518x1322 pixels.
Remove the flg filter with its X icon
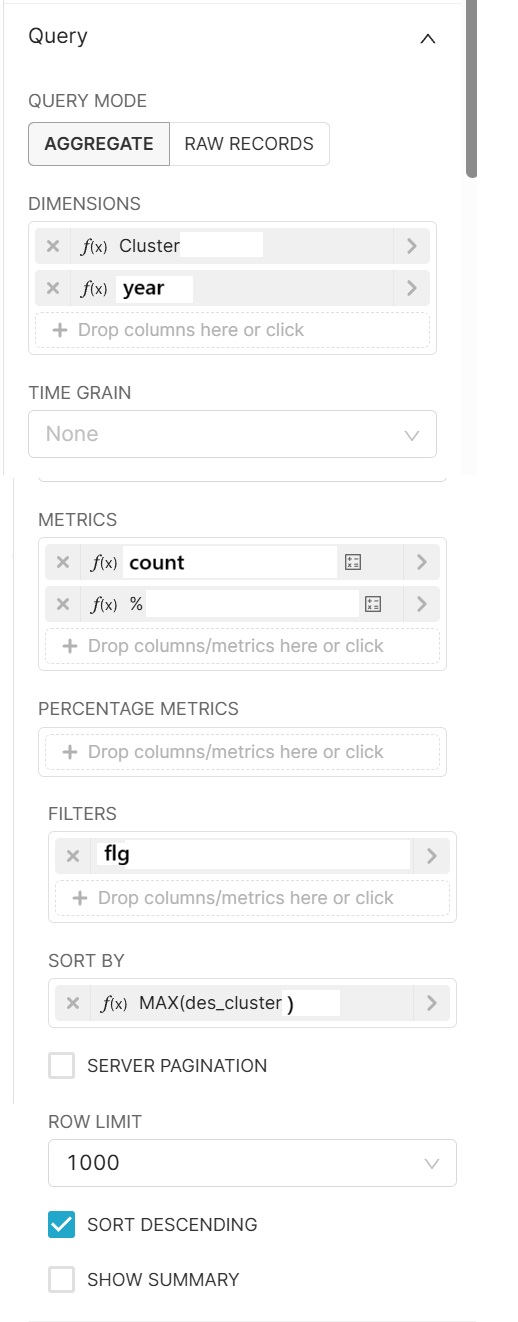tap(73, 856)
